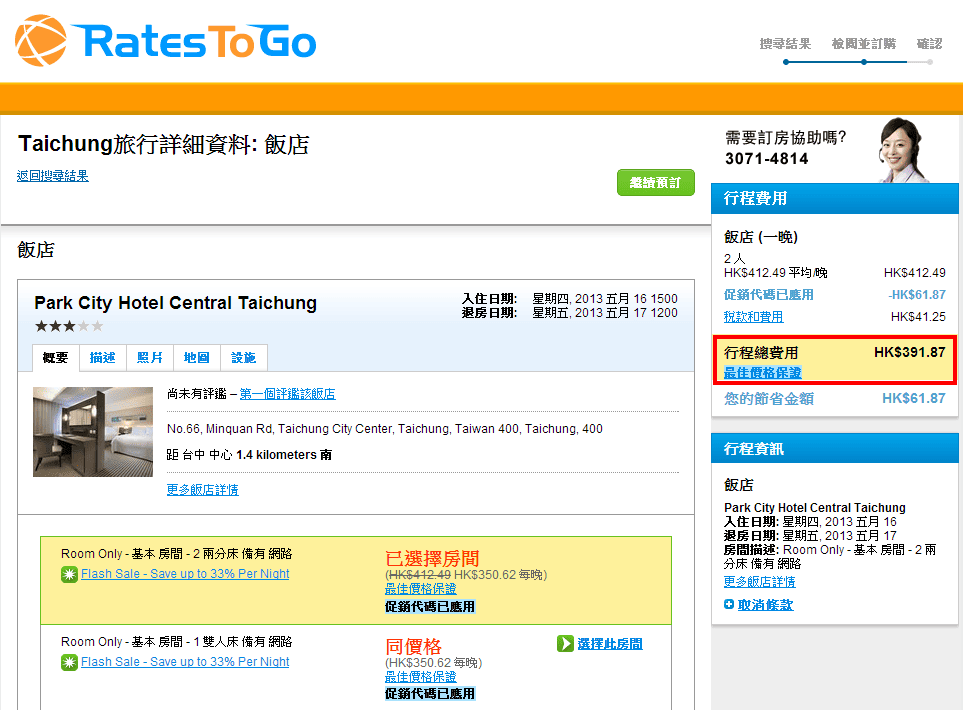The height and width of the screenshot is (710, 964).
Task: Click green Flash Sale icon in 1 雙人床 row
Action: [x=69, y=662]
